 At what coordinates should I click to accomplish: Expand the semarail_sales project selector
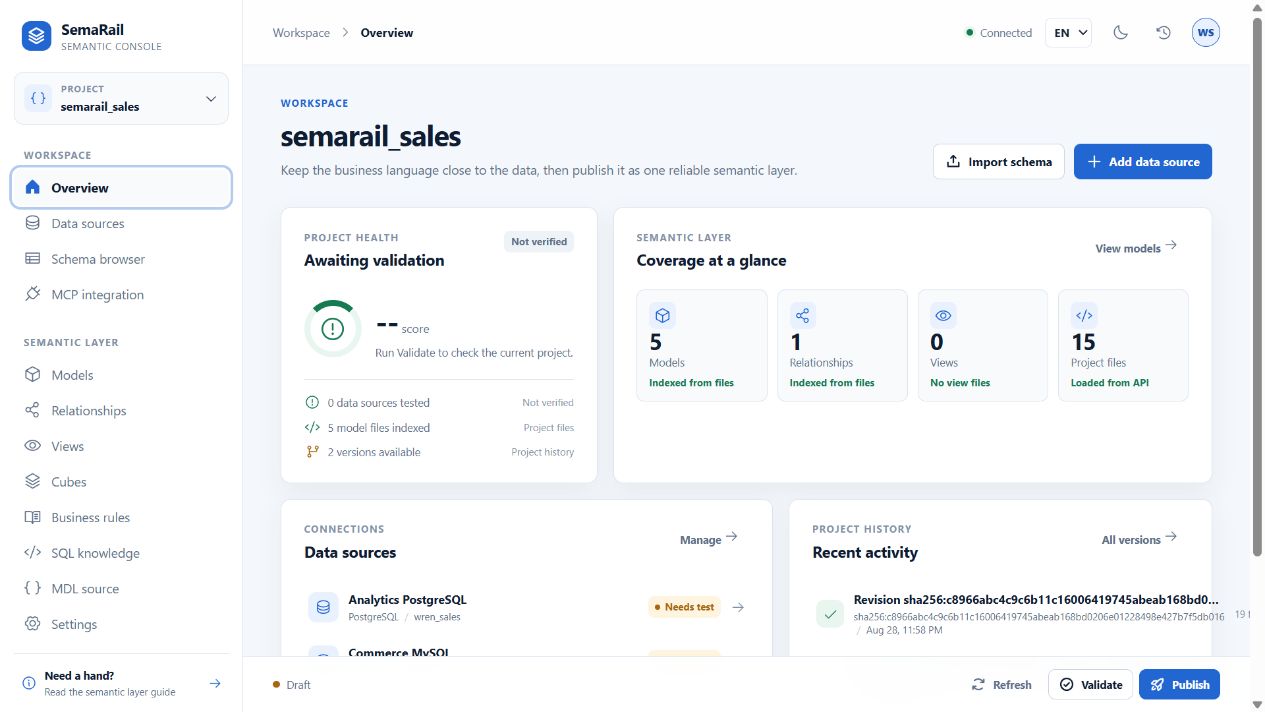coord(121,98)
